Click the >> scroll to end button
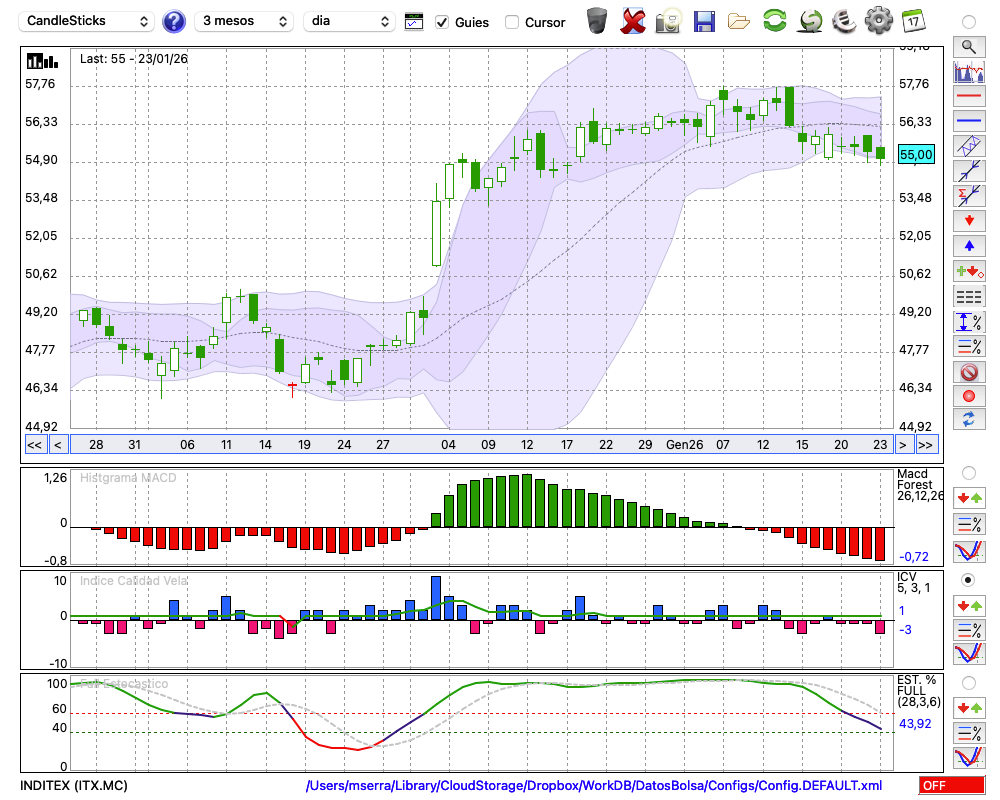Image resolution: width=1000 pixels, height=800 pixels. pyautogui.click(x=926, y=445)
